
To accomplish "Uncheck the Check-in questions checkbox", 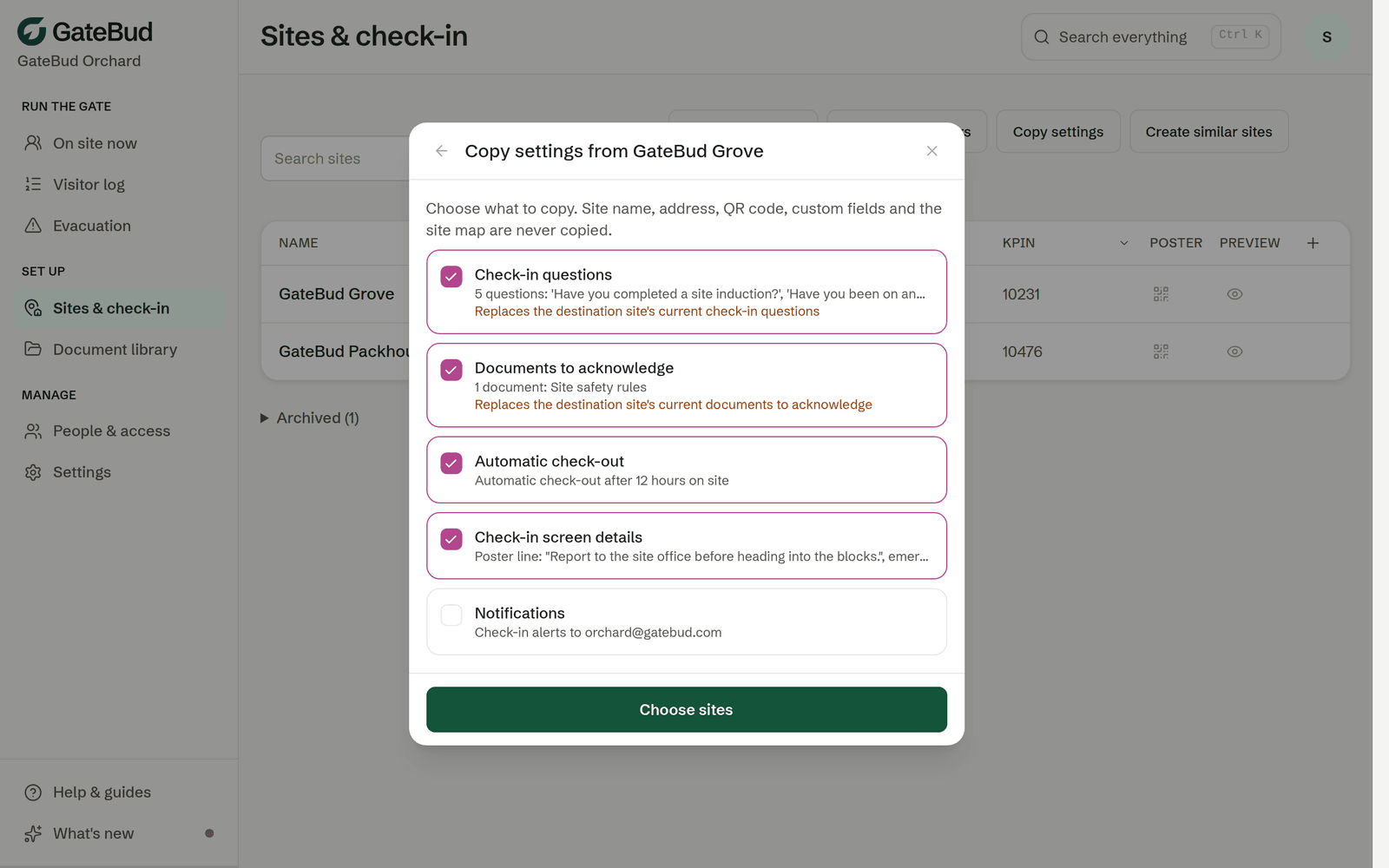I will pyautogui.click(x=451, y=277).
